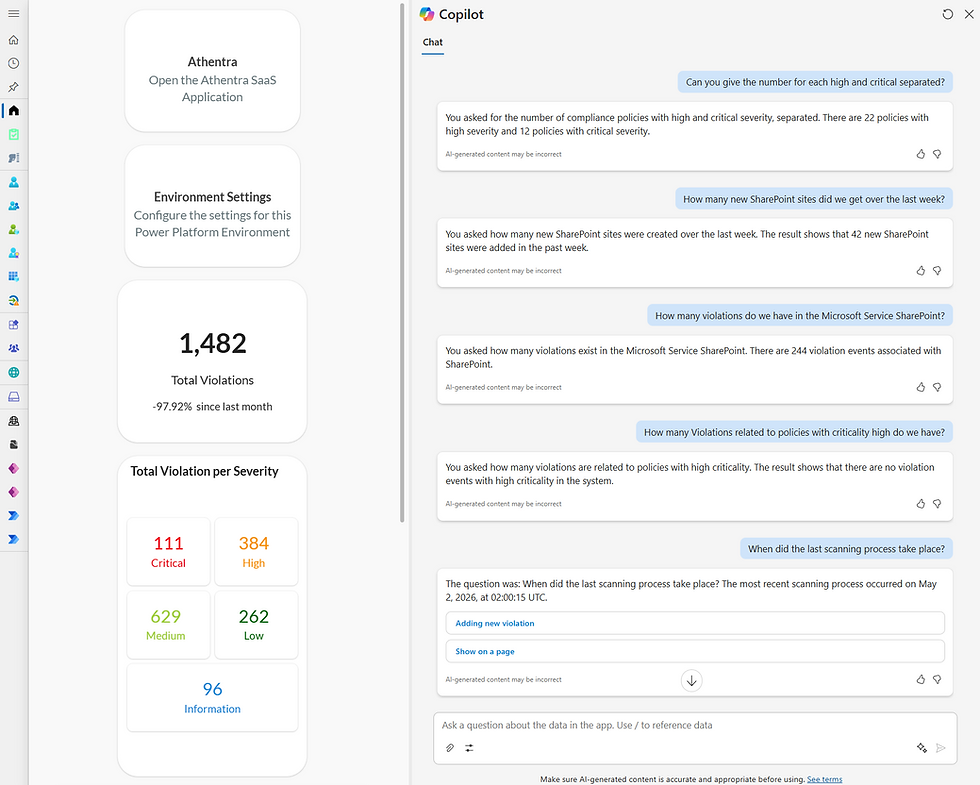Image resolution: width=980 pixels, height=785 pixels.
Task: Like the last scanning process answer
Action: [921, 679]
